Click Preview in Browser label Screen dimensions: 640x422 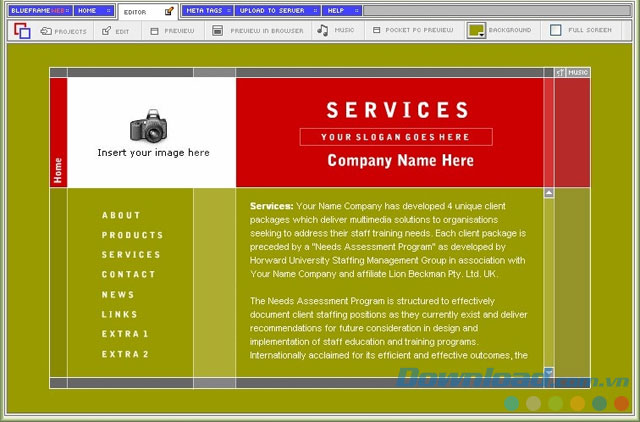tap(267, 31)
